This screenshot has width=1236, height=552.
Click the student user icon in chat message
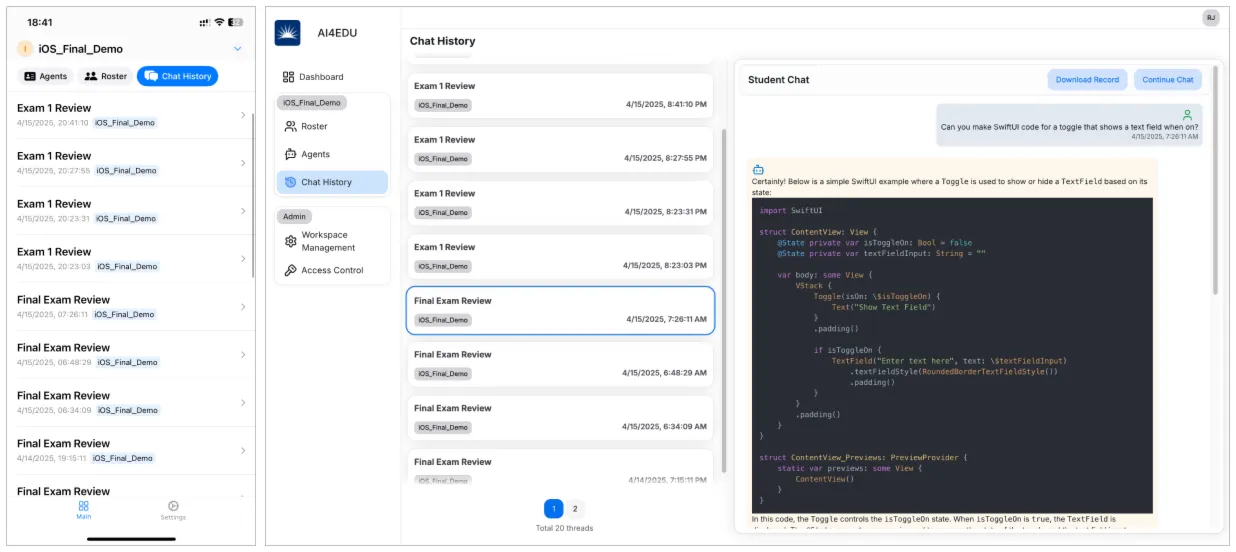(x=1187, y=115)
